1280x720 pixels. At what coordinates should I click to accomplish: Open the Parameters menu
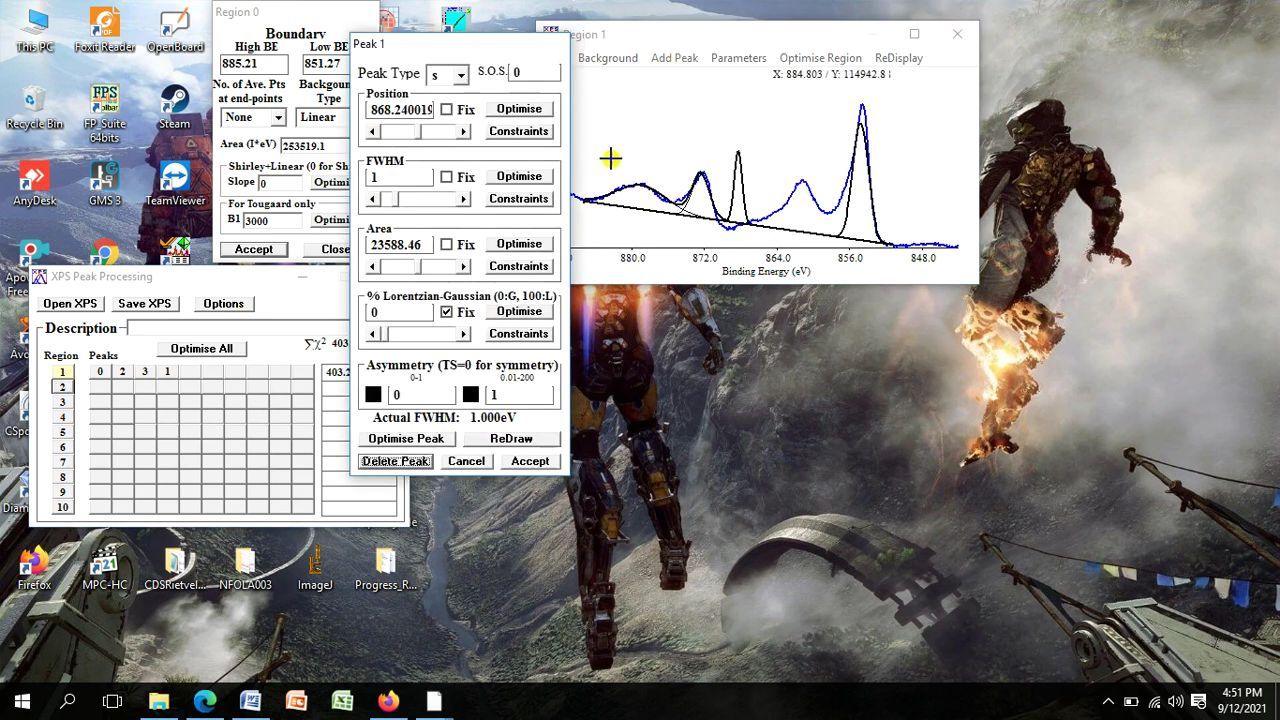click(738, 58)
